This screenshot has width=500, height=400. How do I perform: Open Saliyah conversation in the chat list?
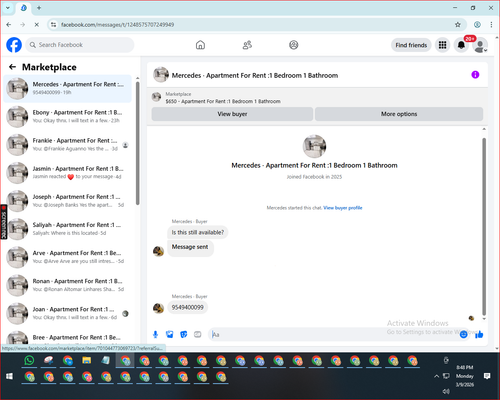point(67,229)
